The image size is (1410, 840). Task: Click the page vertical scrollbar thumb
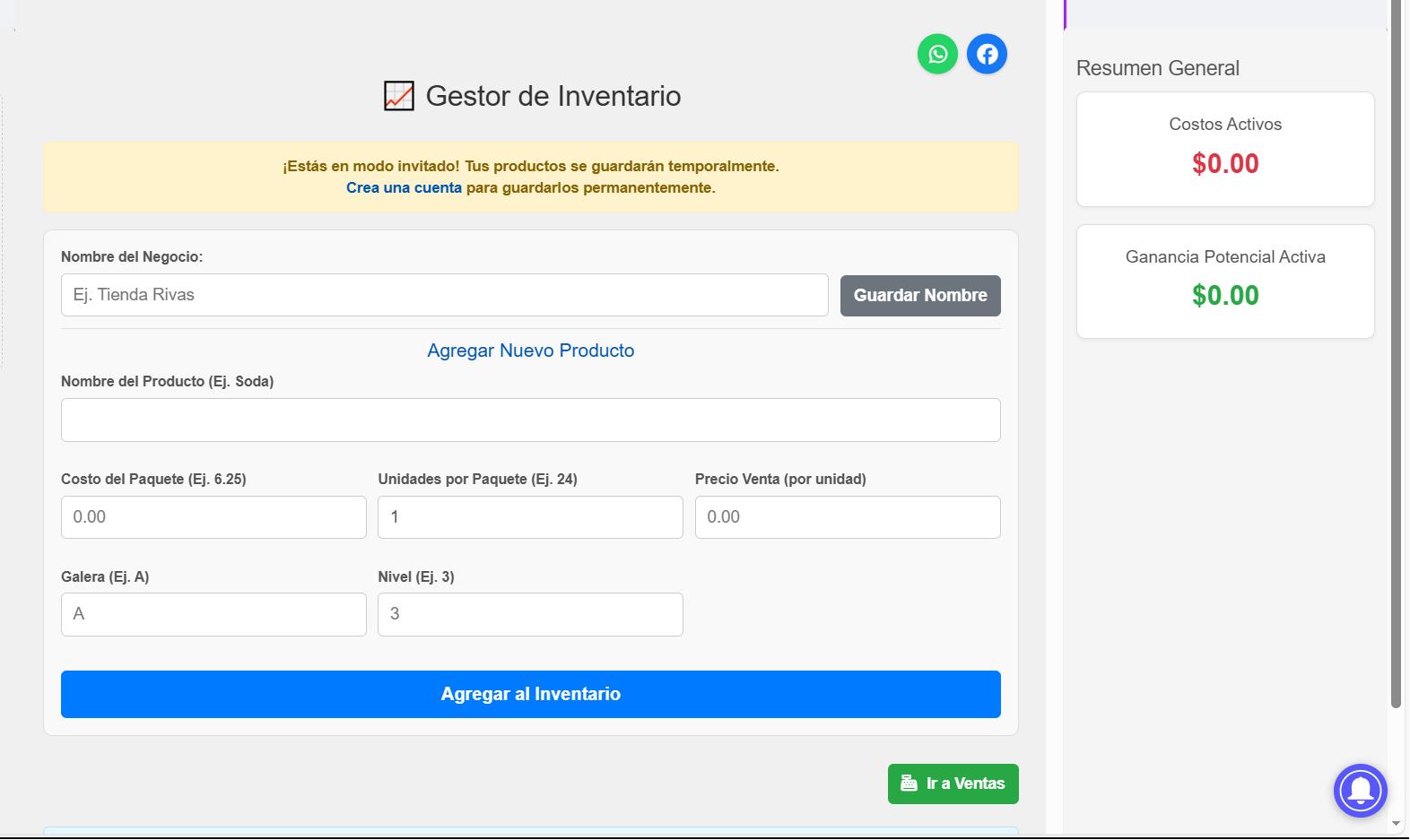point(1396,354)
